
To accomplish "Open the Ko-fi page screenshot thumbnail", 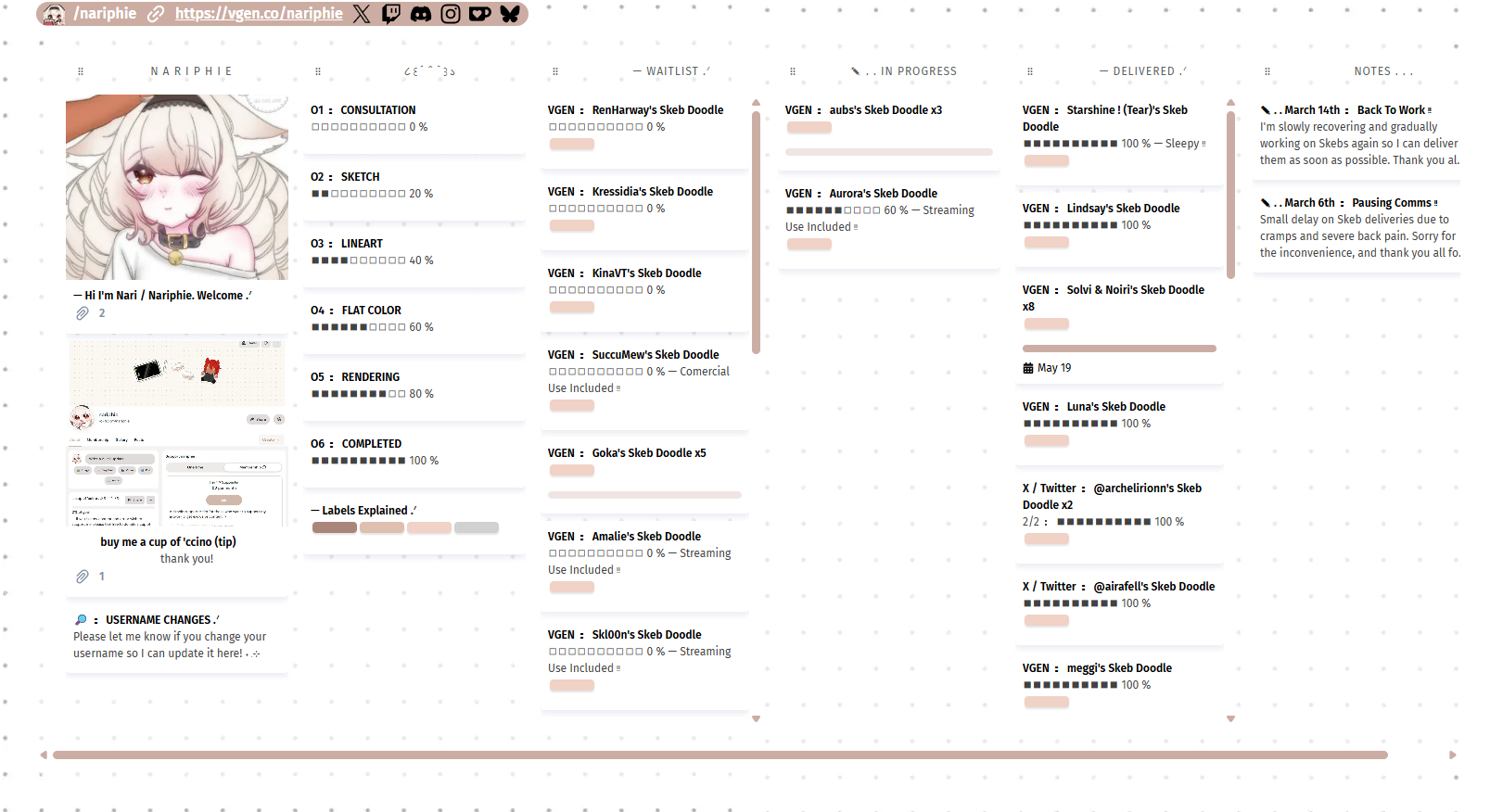I will coord(177,434).
